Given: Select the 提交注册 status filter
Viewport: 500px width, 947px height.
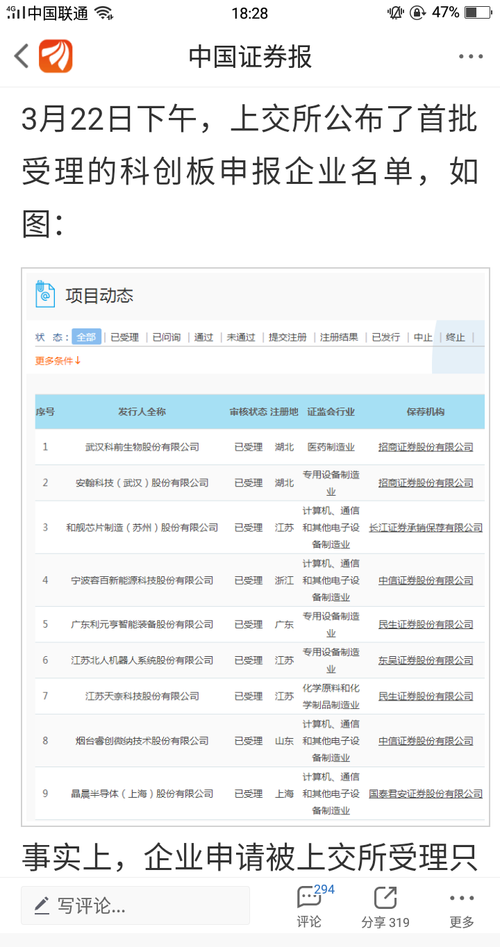Looking at the screenshot, I should tap(287, 338).
